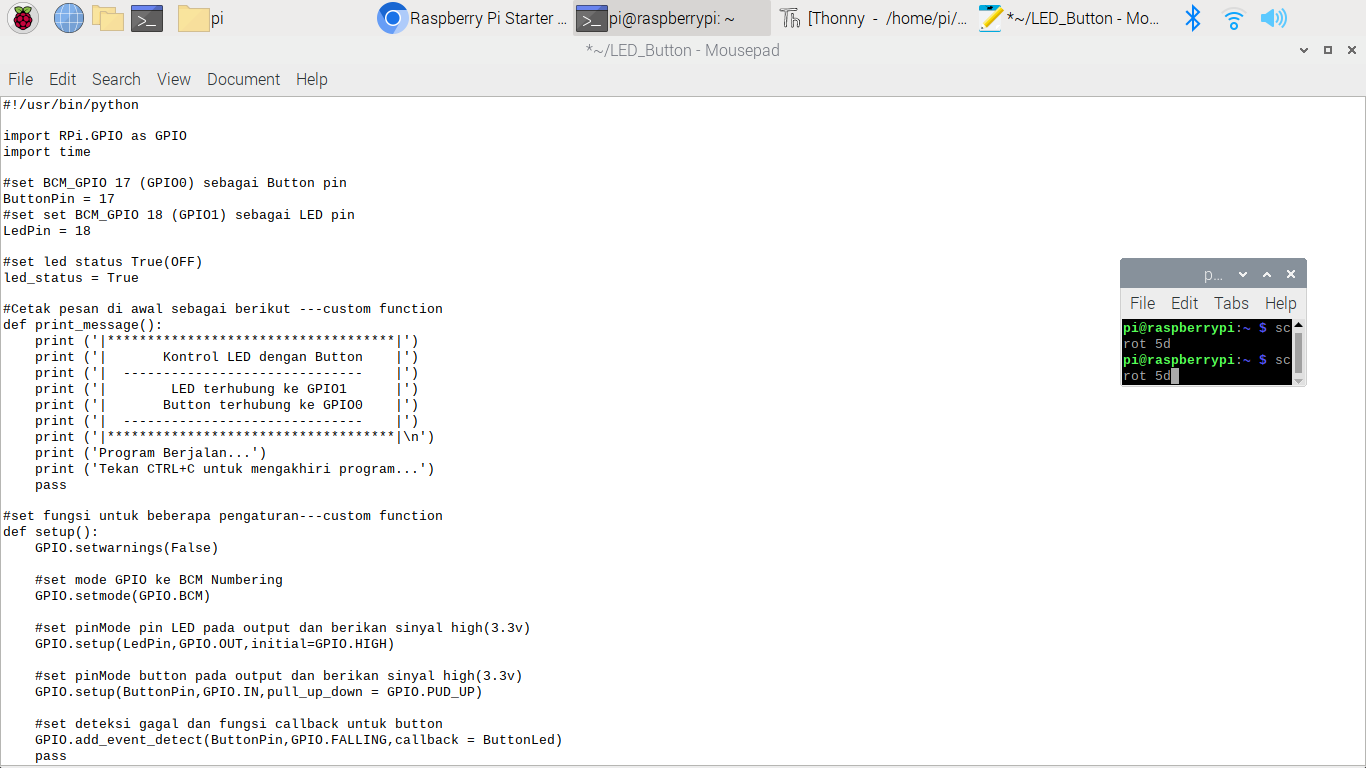Click the 'GPIO.setmode(GPIO.BCM)' line
Screen dimensions: 1366x768
pyautogui.click(x=123, y=596)
